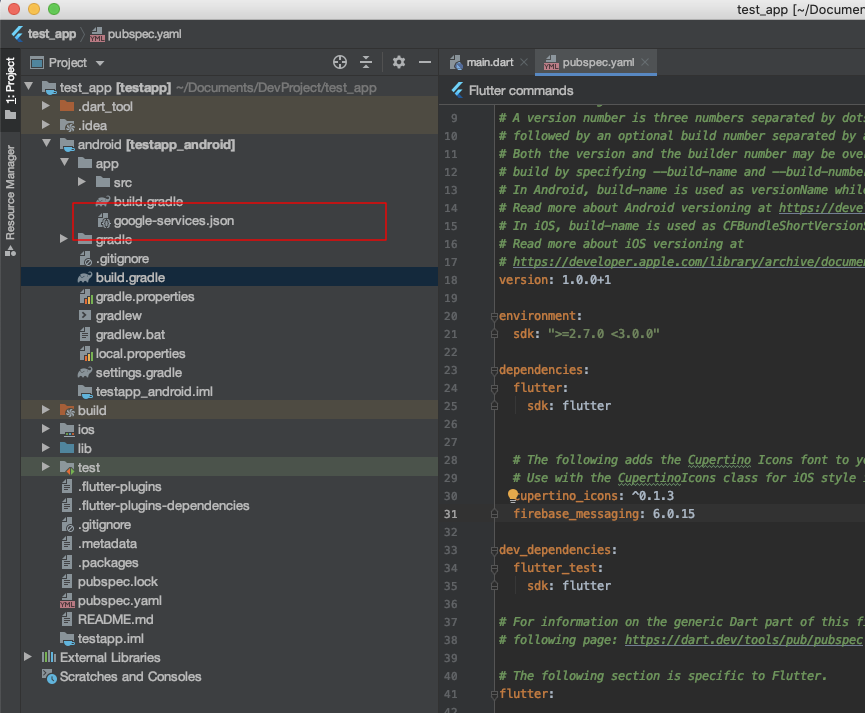This screenshot has height=713, width=865.
Task: Click the google-services.json file icon
Action: click(x=104, y=221)
